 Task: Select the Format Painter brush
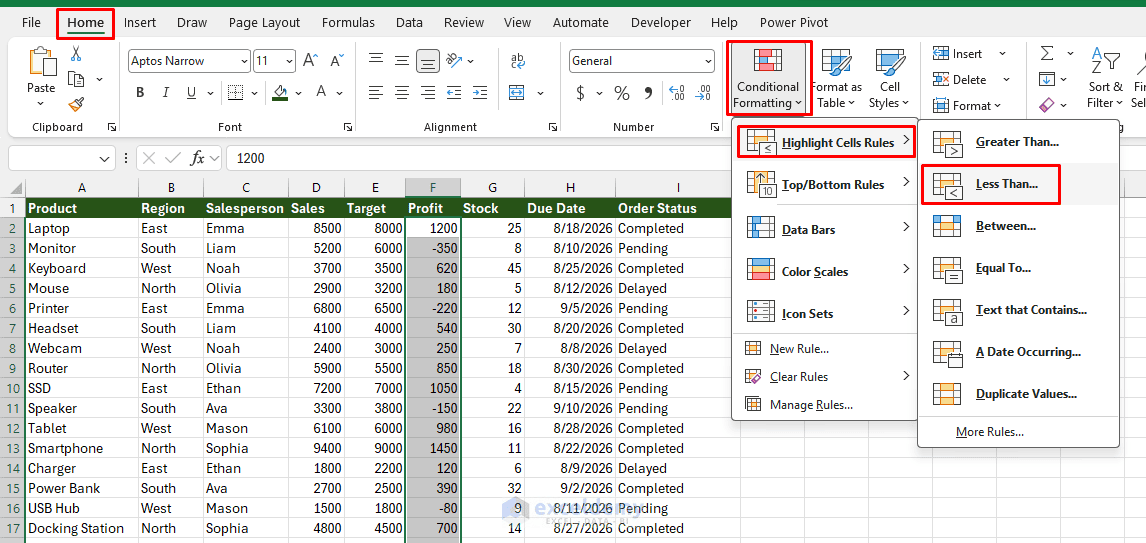coord(76,104)
